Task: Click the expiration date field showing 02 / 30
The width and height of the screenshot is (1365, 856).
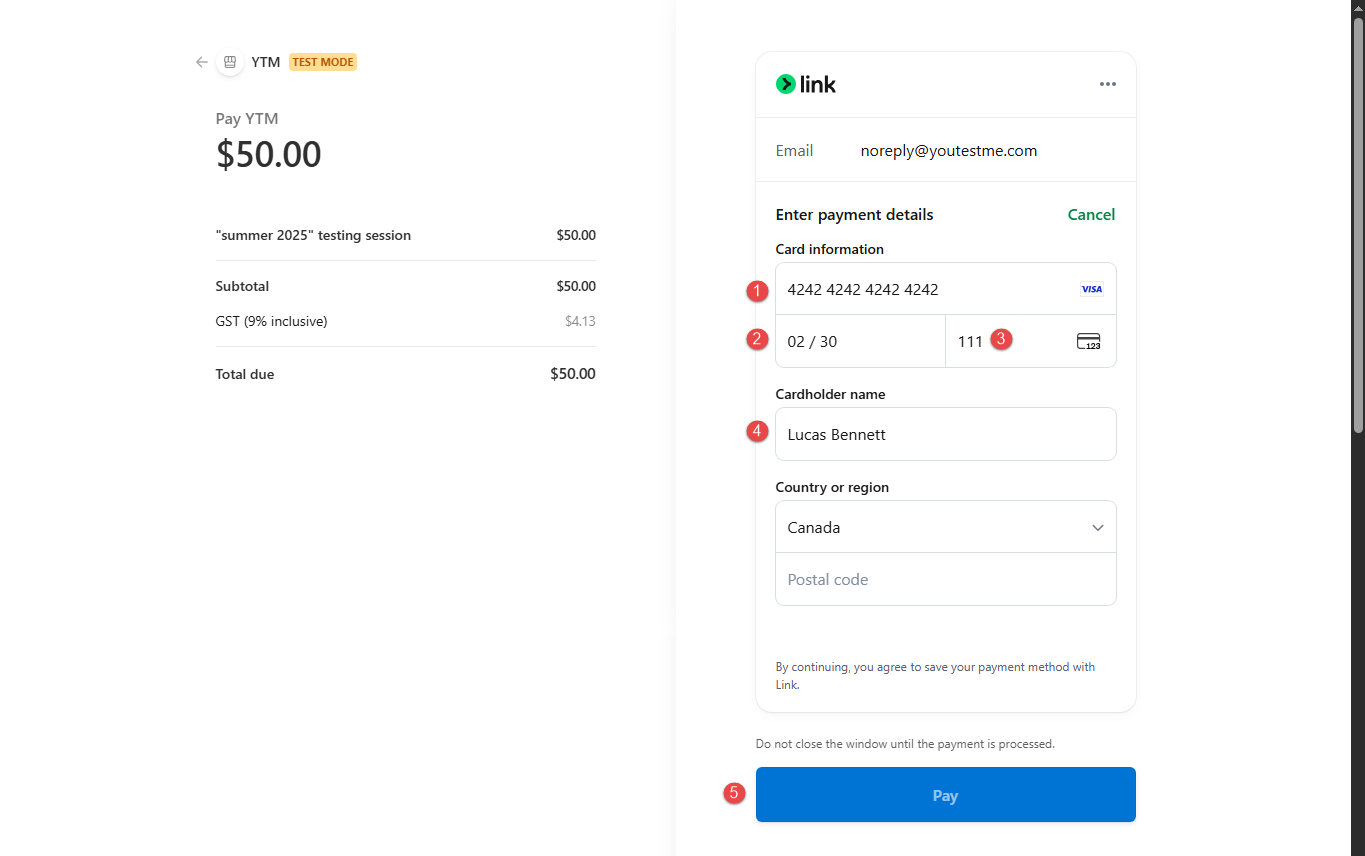Action: [860, 342]
